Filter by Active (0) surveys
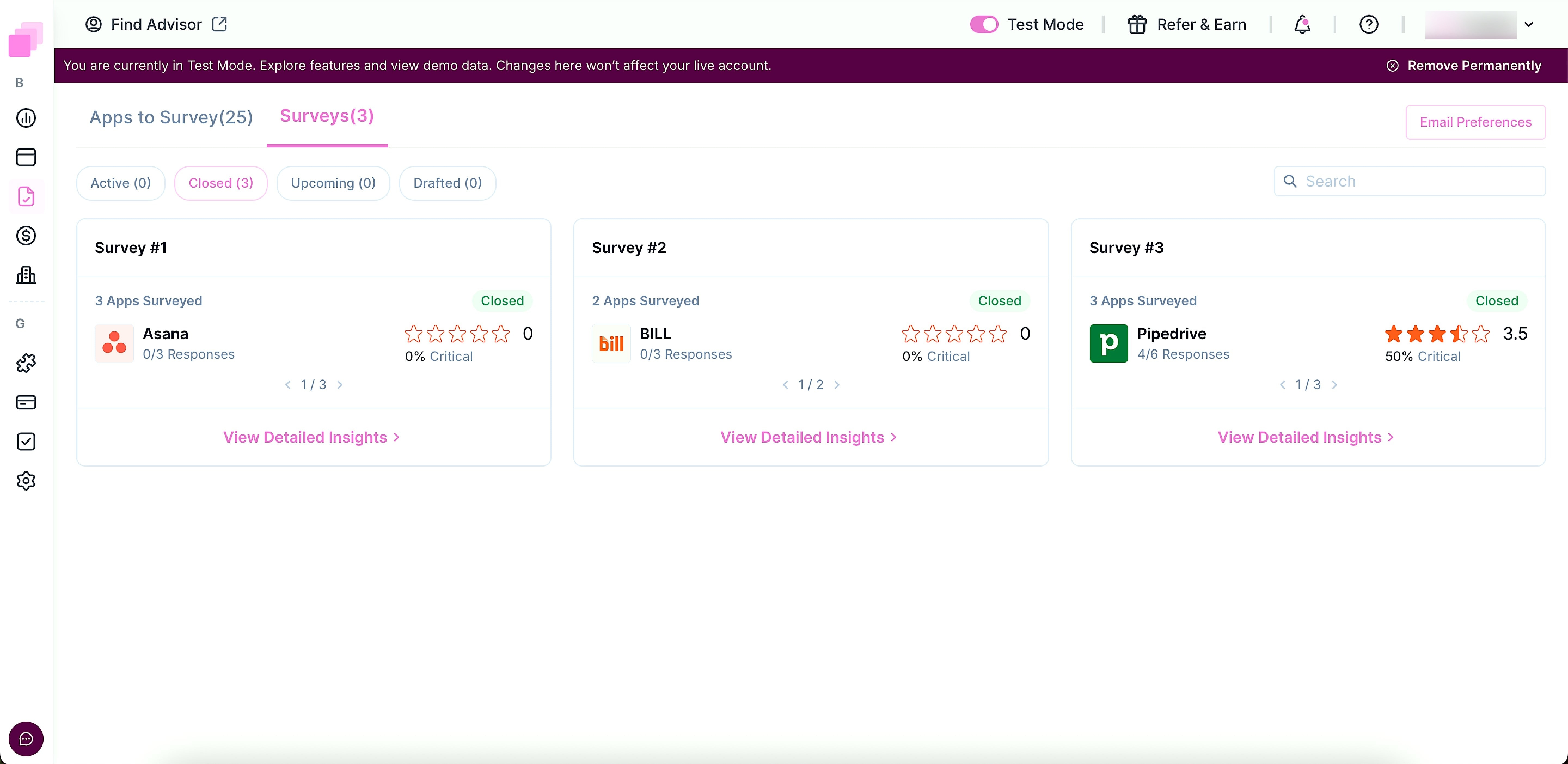This screenshot has width=1568, height=764. coord(121,183)
